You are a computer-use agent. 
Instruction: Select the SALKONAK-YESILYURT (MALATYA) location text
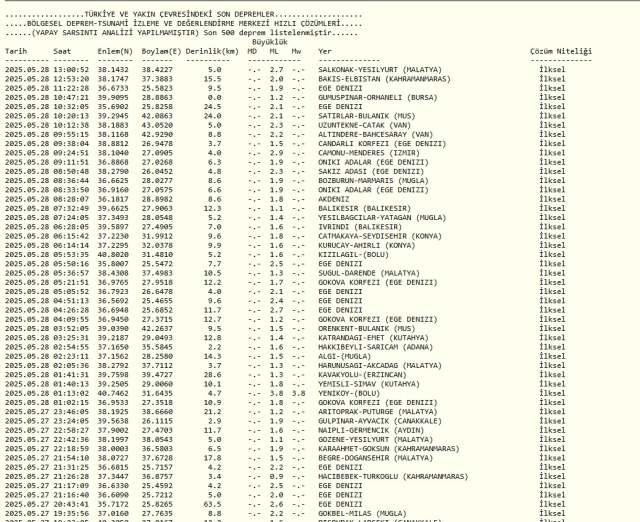[x=380, y=70]
